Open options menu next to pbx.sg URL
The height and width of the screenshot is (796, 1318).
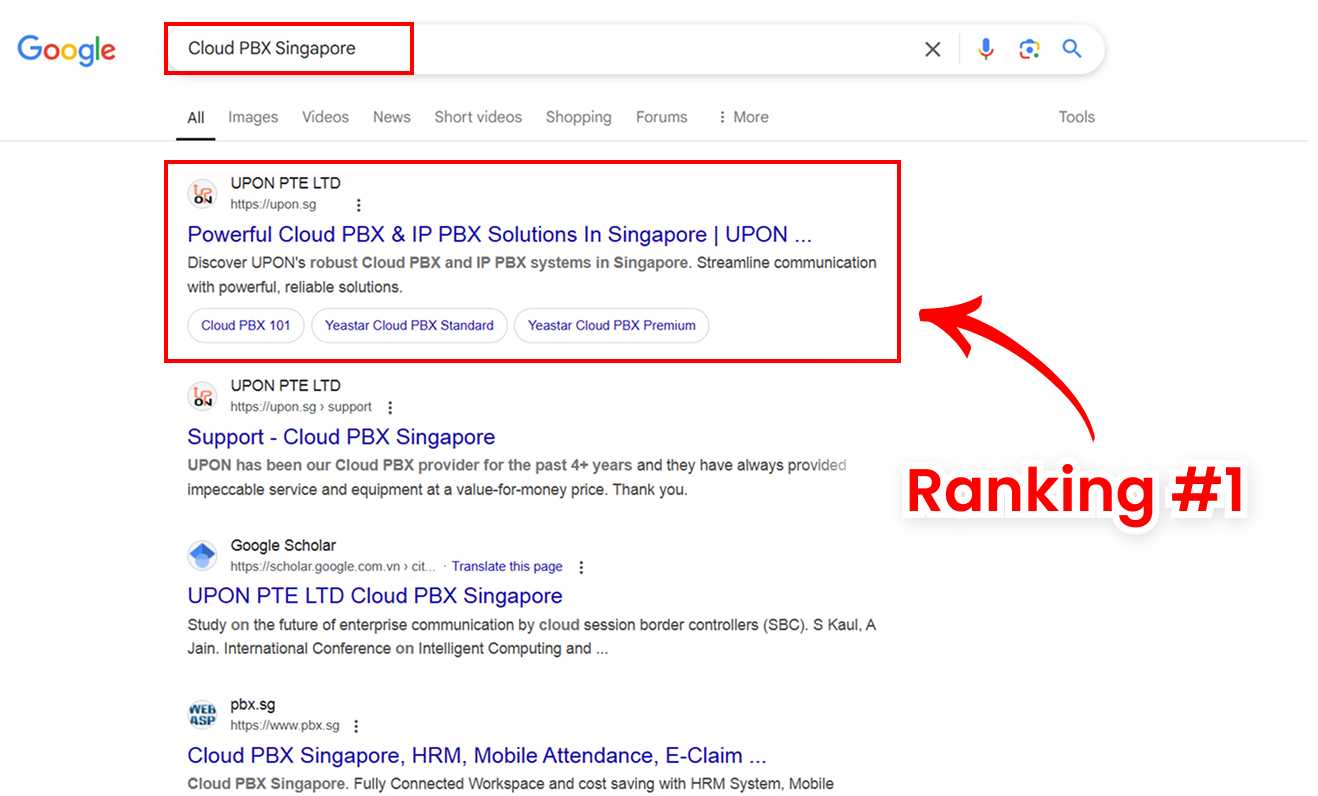point(356,726)
